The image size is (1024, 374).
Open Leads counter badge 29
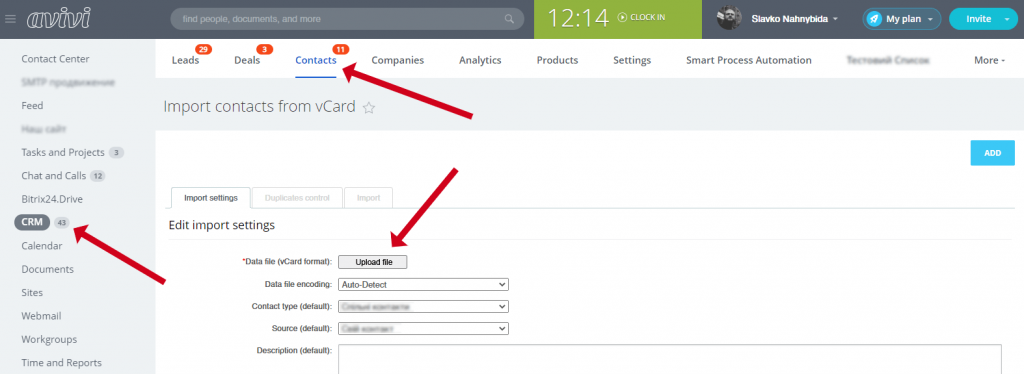coord(202,50)
